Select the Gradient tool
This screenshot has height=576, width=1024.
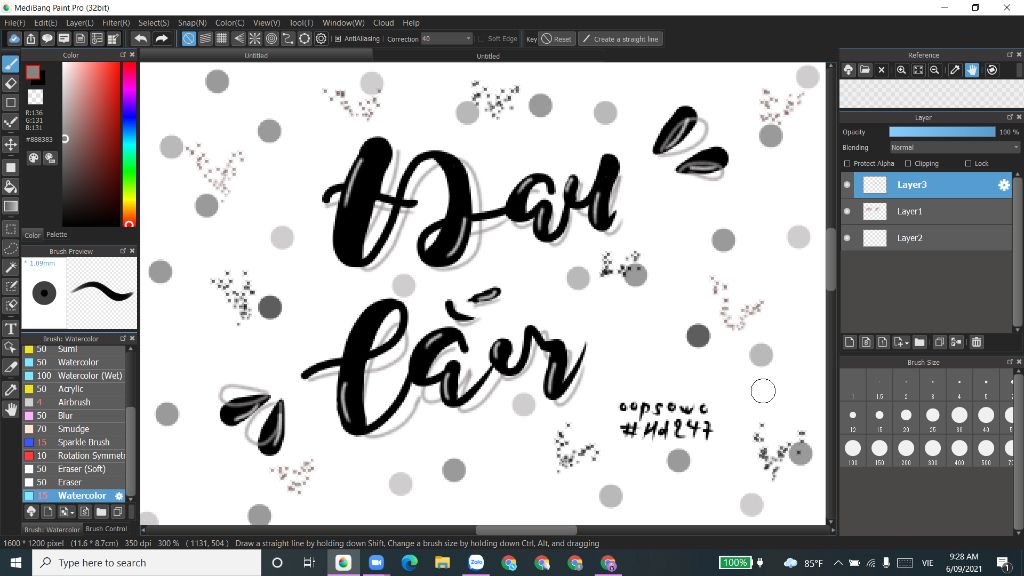(10, 206)
